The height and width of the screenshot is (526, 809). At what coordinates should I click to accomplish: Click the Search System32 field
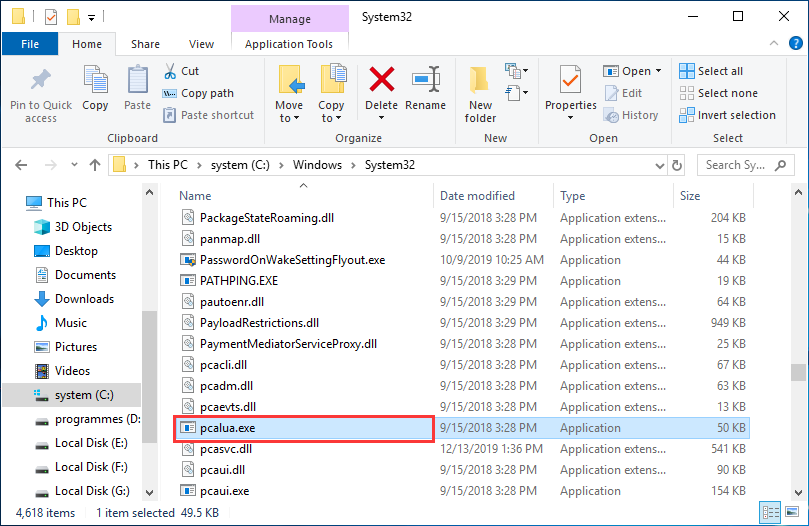(745, 165)
